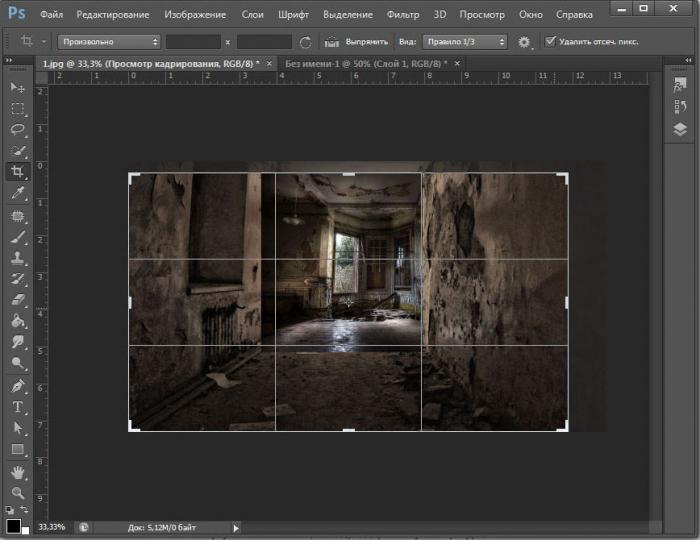
Task: Select the Move tool
Action: 17,87
